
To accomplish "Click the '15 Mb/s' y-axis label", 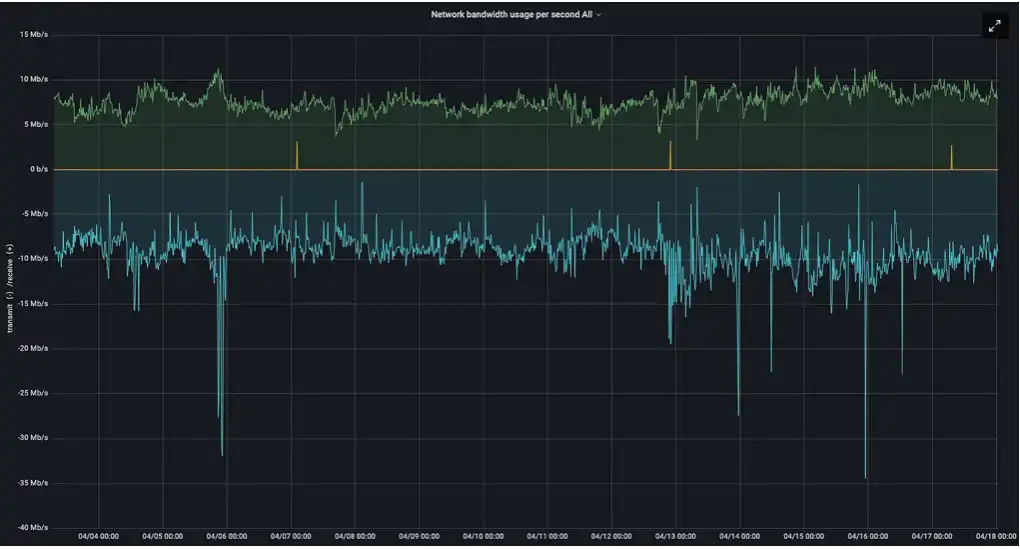I will pos(34,34).
